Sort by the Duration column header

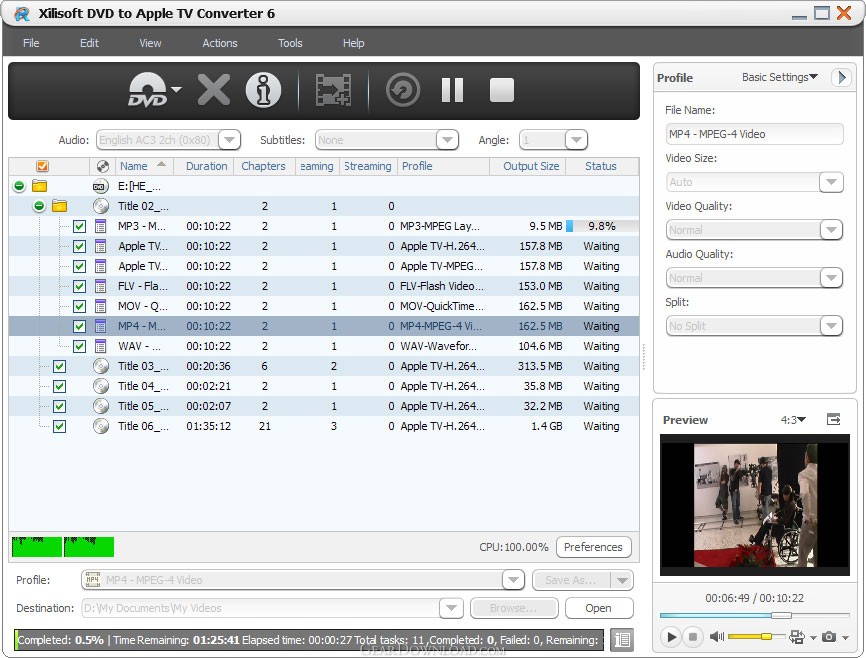pos(206,166)
